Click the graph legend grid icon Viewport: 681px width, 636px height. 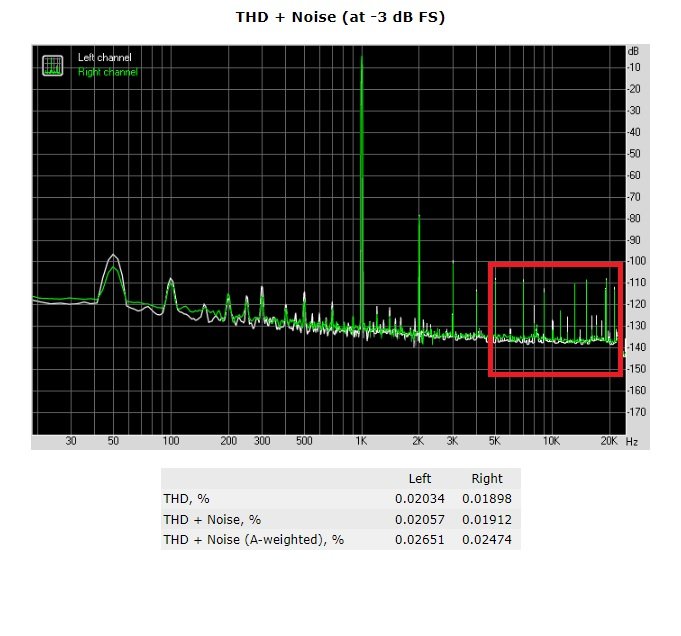pyautogui.click(x=52, y=65)
